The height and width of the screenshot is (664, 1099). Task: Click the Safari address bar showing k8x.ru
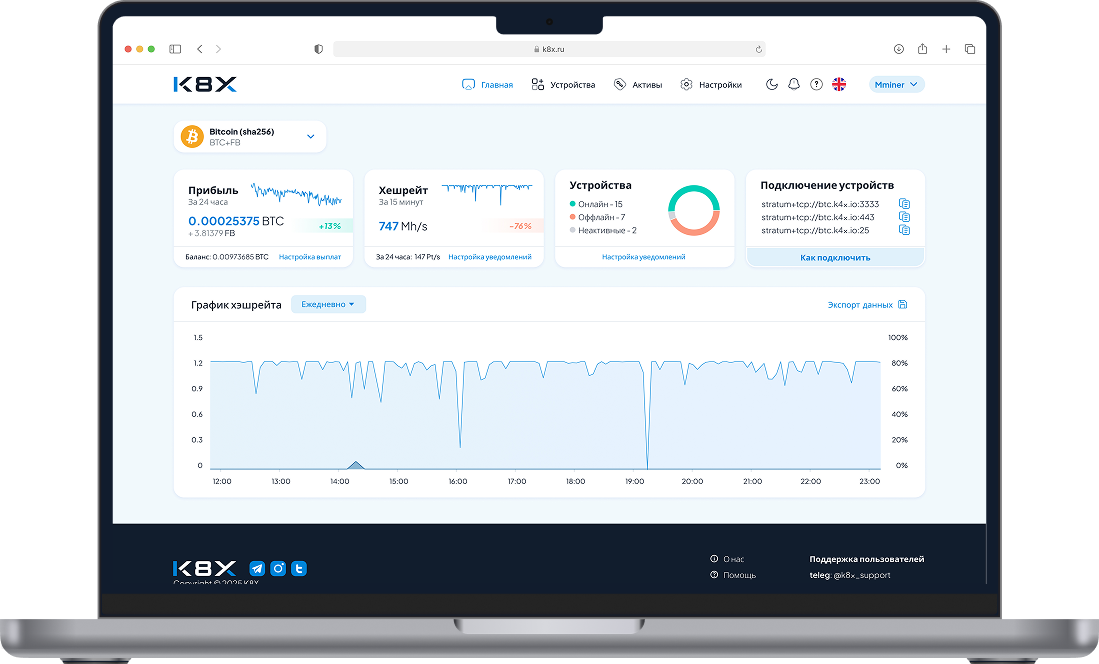[550, 49]
